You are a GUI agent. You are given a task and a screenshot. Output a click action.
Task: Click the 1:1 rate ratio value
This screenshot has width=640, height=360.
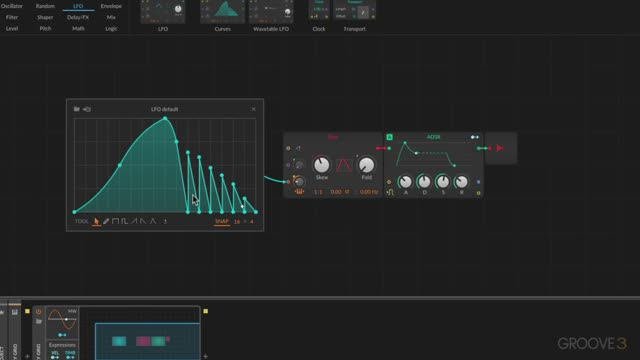pos(318,192)
